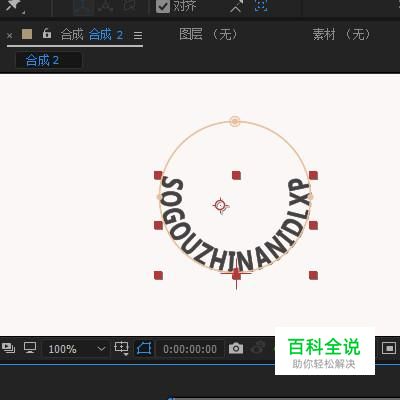Toggle mask and shape path visibility
Screen dimensions: 400x400
[144, 349]
